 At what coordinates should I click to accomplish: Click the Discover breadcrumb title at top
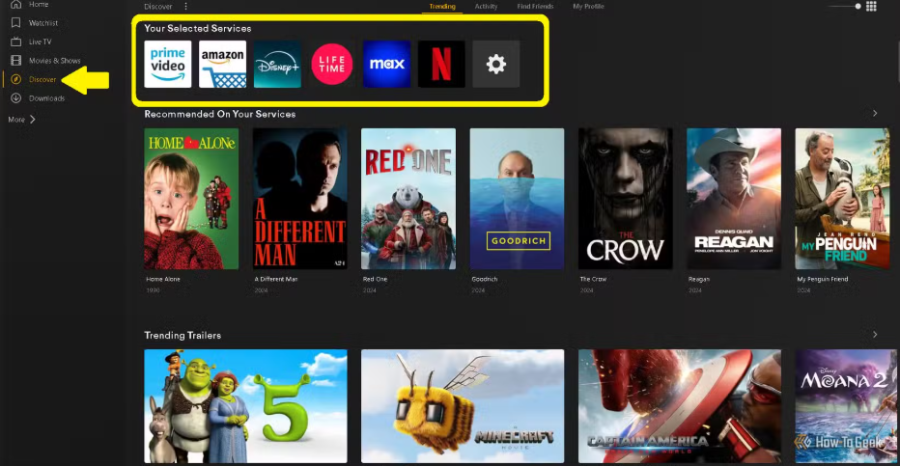coord(158,7)
